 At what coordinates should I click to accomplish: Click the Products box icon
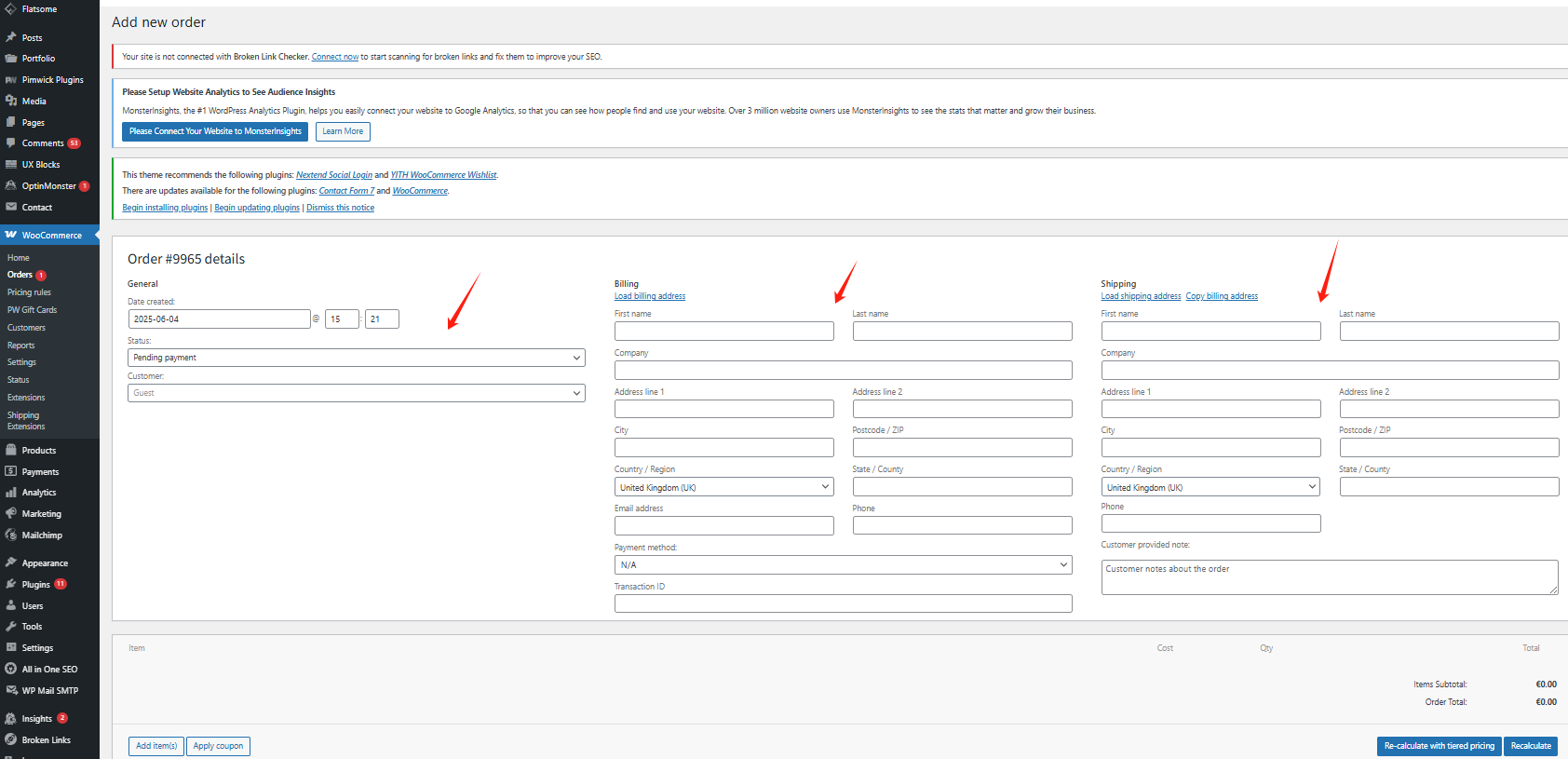click(x=11, y=450)
